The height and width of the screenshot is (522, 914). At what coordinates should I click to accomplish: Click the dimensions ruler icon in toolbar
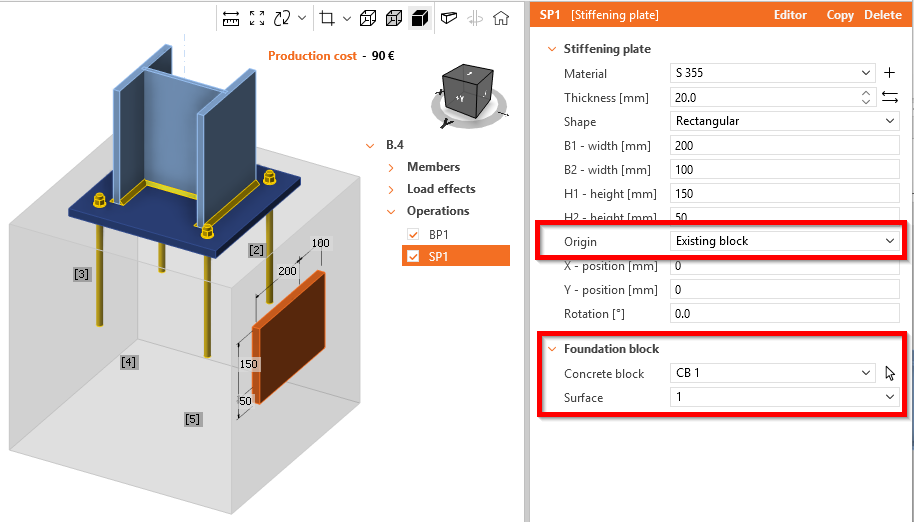tap(231, 18)
